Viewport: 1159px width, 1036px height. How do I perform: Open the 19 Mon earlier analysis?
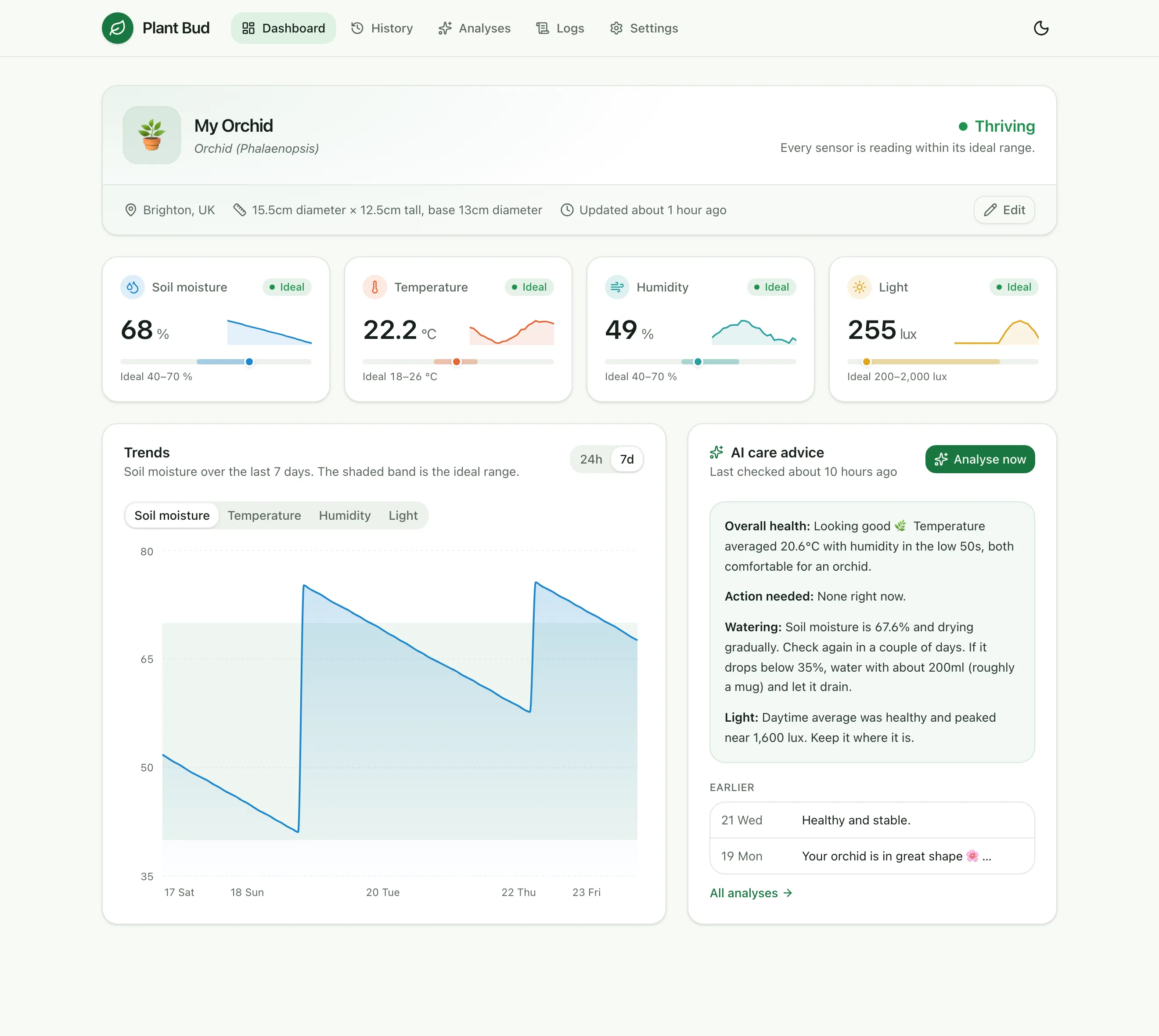tap(872, 856)
